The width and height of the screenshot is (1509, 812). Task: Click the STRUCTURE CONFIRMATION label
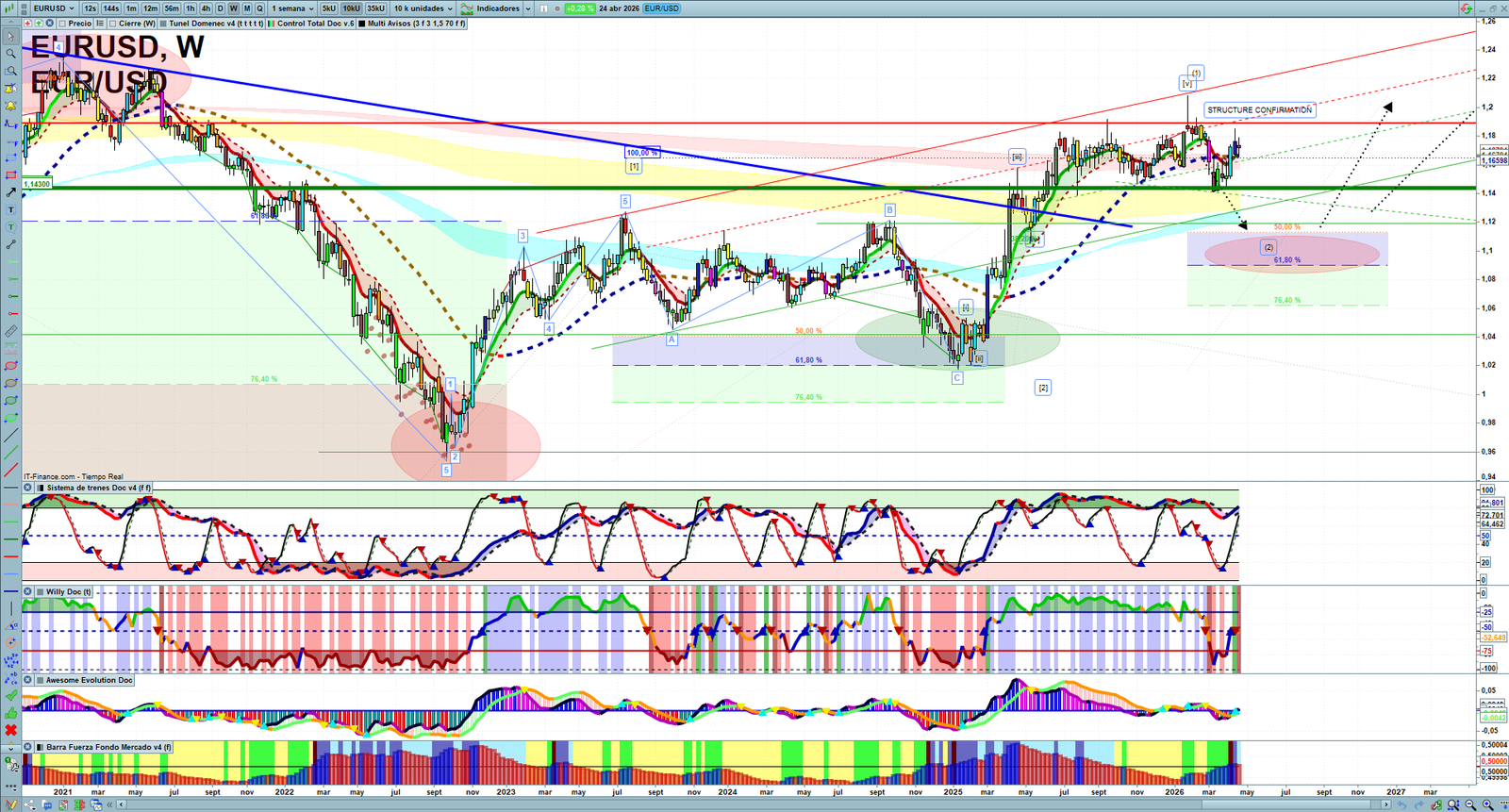pyautogui.click(x=1260, y=110)
